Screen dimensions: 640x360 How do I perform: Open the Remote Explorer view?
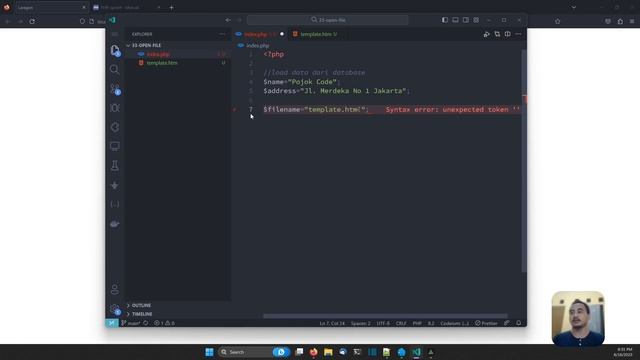point(115,146)
